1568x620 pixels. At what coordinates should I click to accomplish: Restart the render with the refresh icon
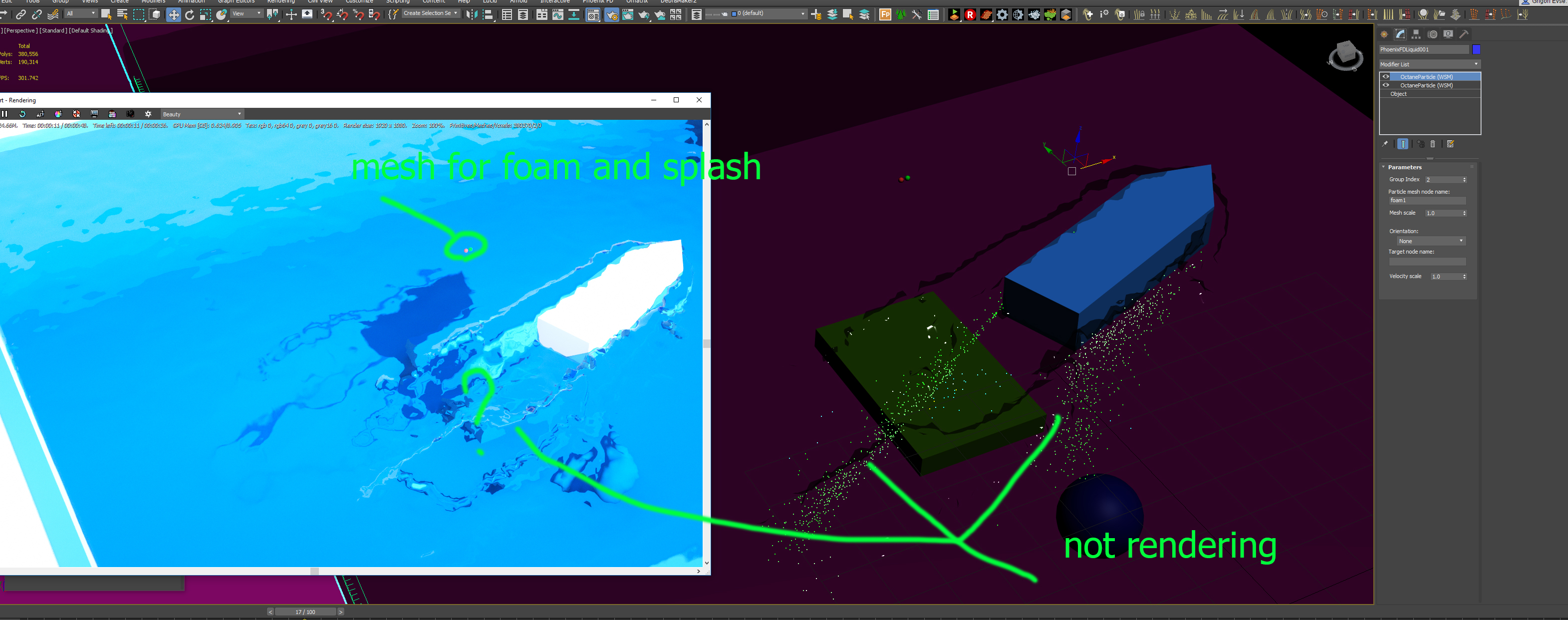[22, 114]
